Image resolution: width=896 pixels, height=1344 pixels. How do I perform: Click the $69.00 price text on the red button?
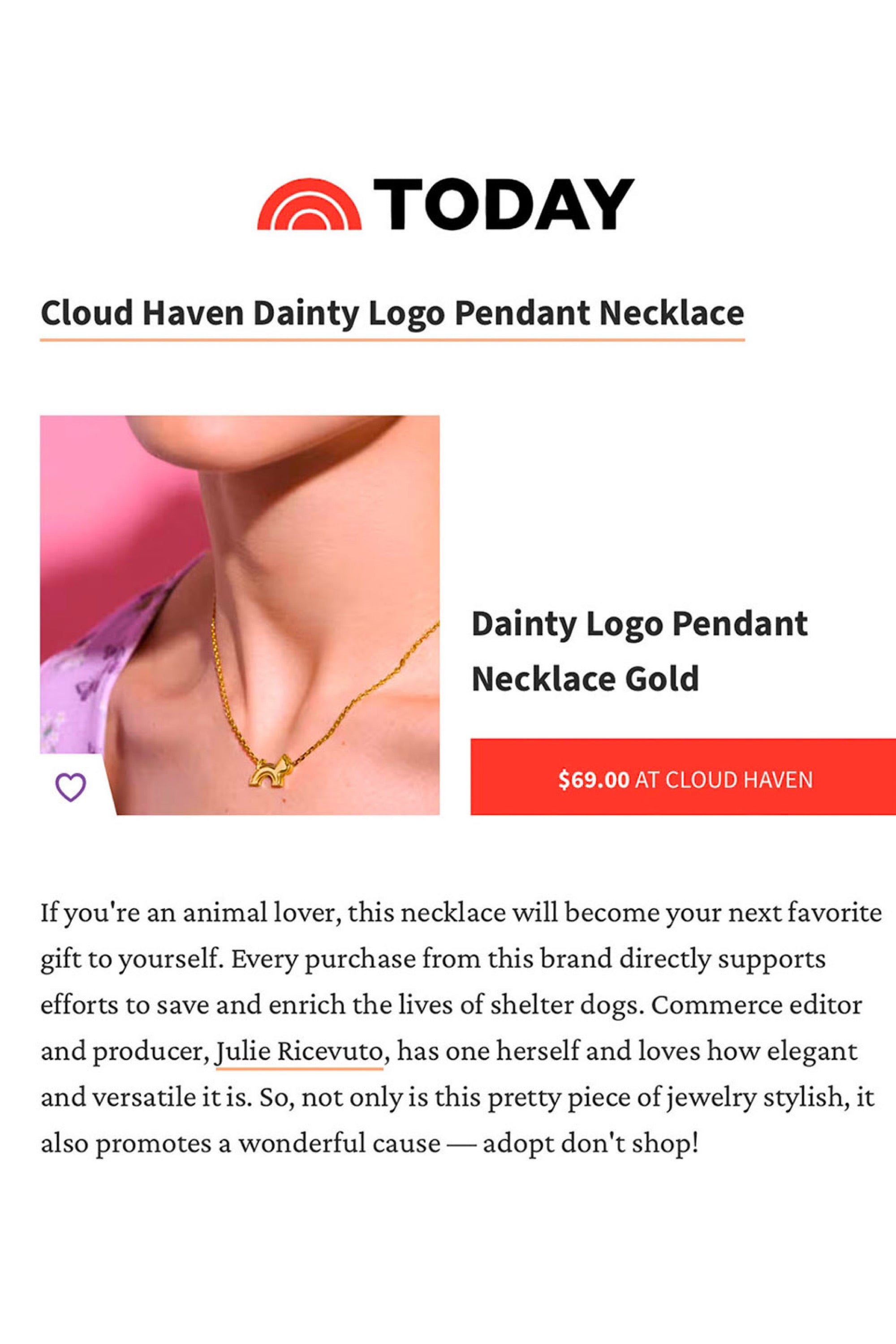pos(594,780)
